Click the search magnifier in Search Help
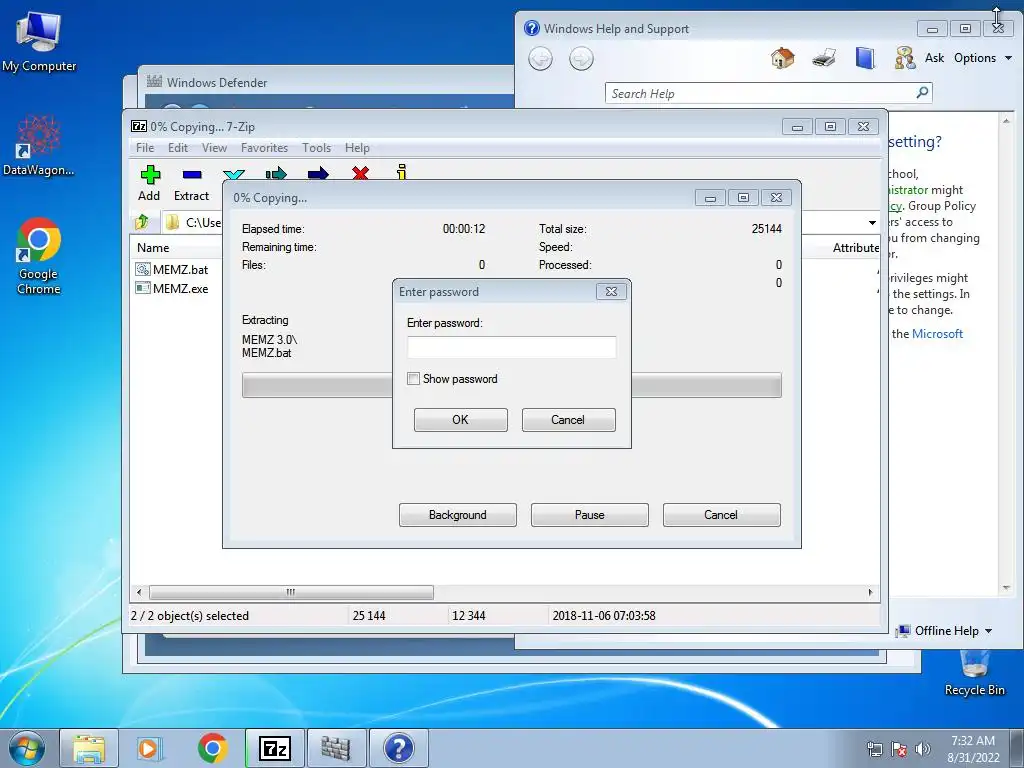1024x768 pixels. coord(922,93)
